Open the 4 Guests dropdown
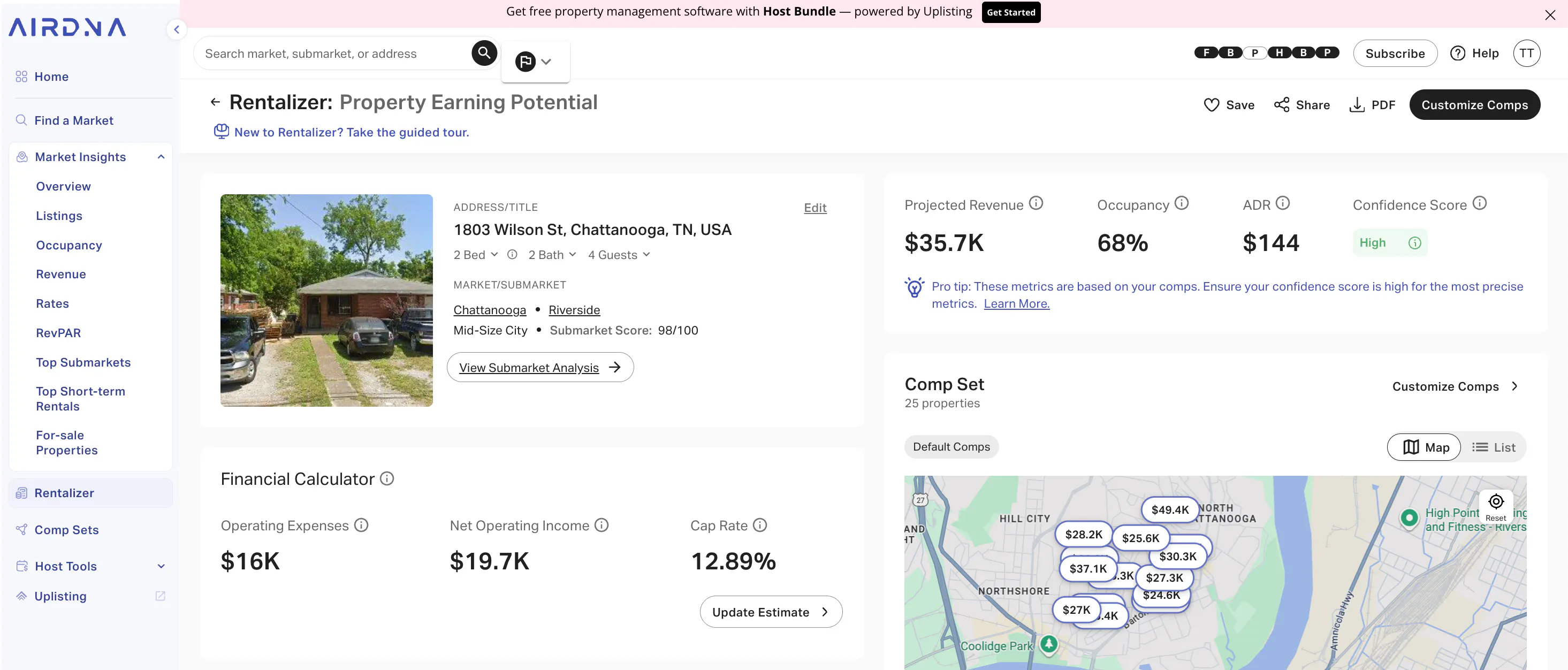This screenshot has height=670, width=1568. tap(619, 255)
